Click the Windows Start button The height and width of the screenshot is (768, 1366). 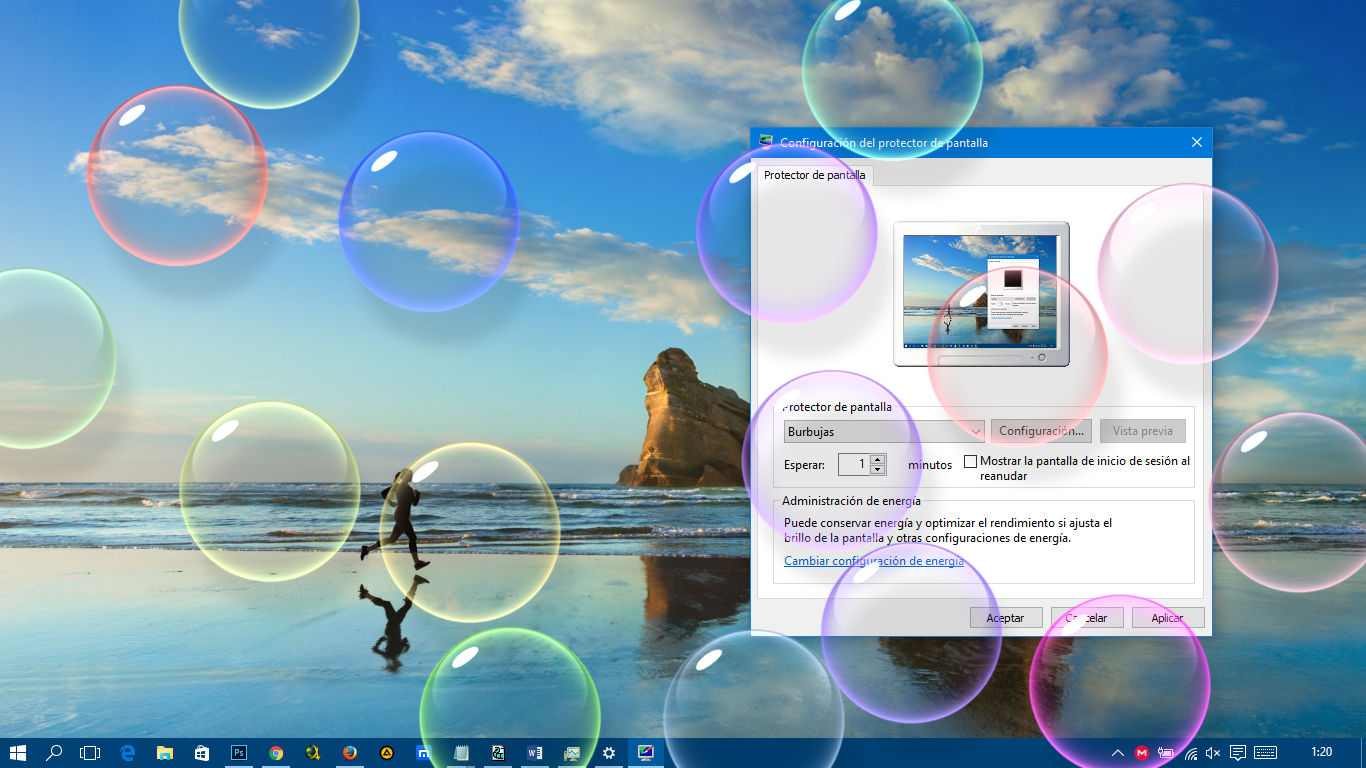(x=20, y=753)
